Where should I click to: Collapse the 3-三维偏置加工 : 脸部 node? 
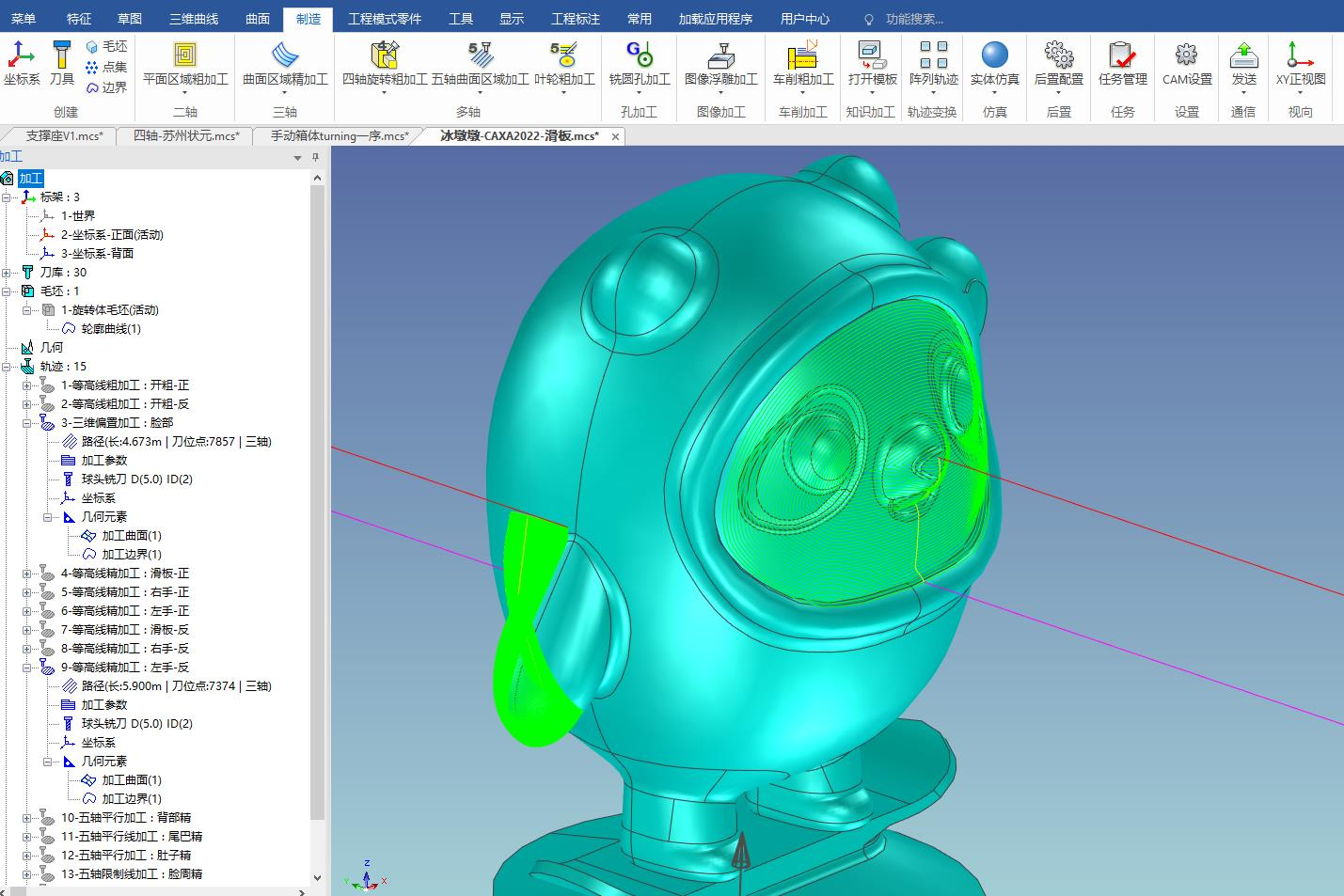click(x=27, y=423)
